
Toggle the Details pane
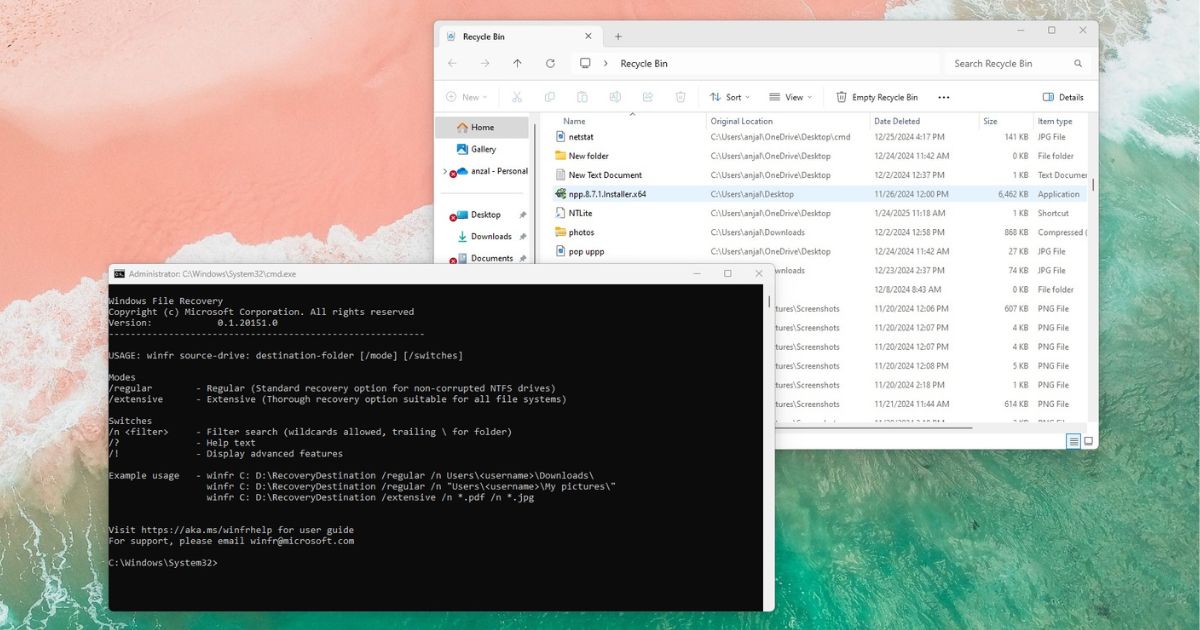tap(1062, 97)
